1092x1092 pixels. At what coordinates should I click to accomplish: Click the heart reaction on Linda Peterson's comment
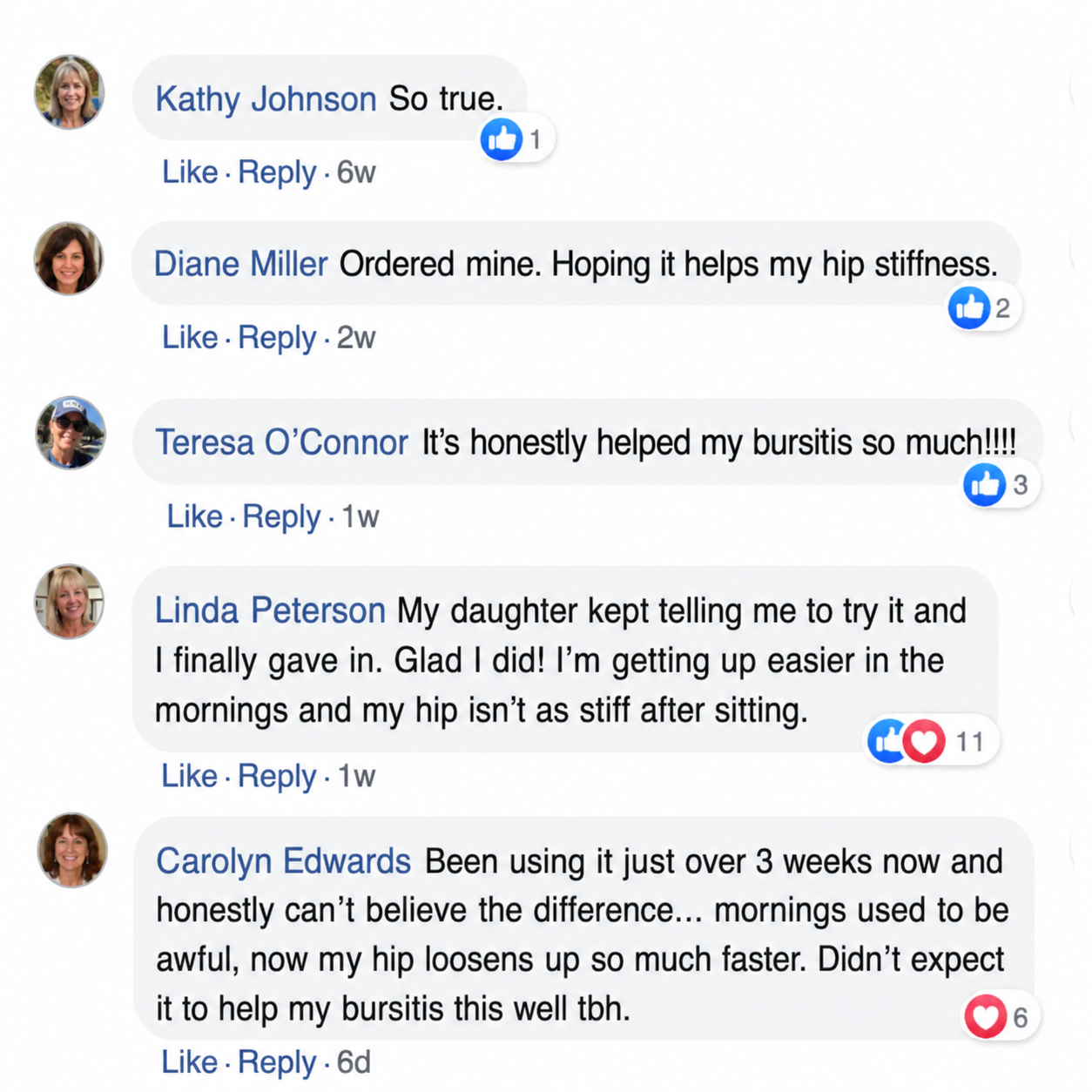(924, 742)
